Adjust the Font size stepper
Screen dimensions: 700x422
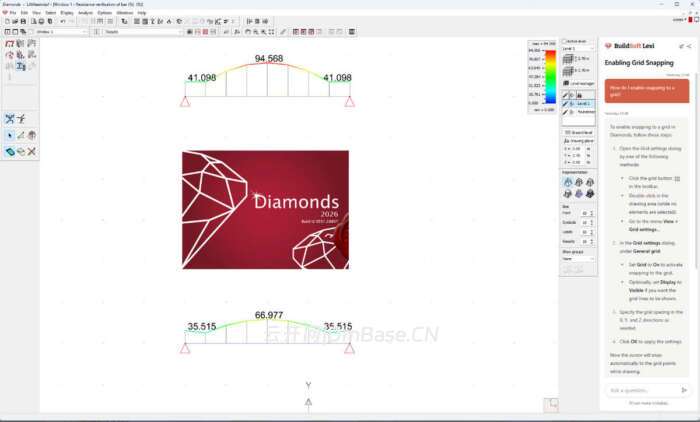592,213
